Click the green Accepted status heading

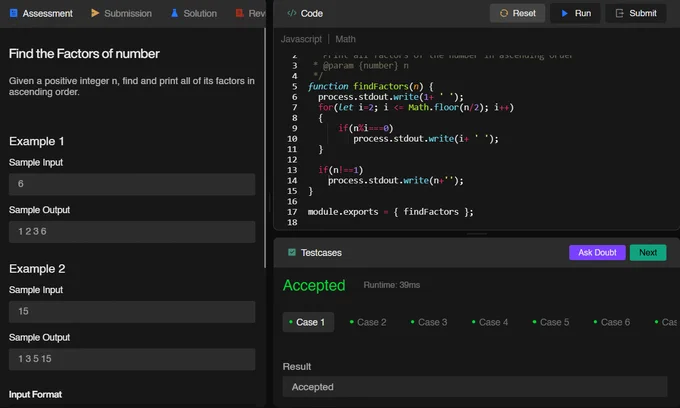point(314,285)
